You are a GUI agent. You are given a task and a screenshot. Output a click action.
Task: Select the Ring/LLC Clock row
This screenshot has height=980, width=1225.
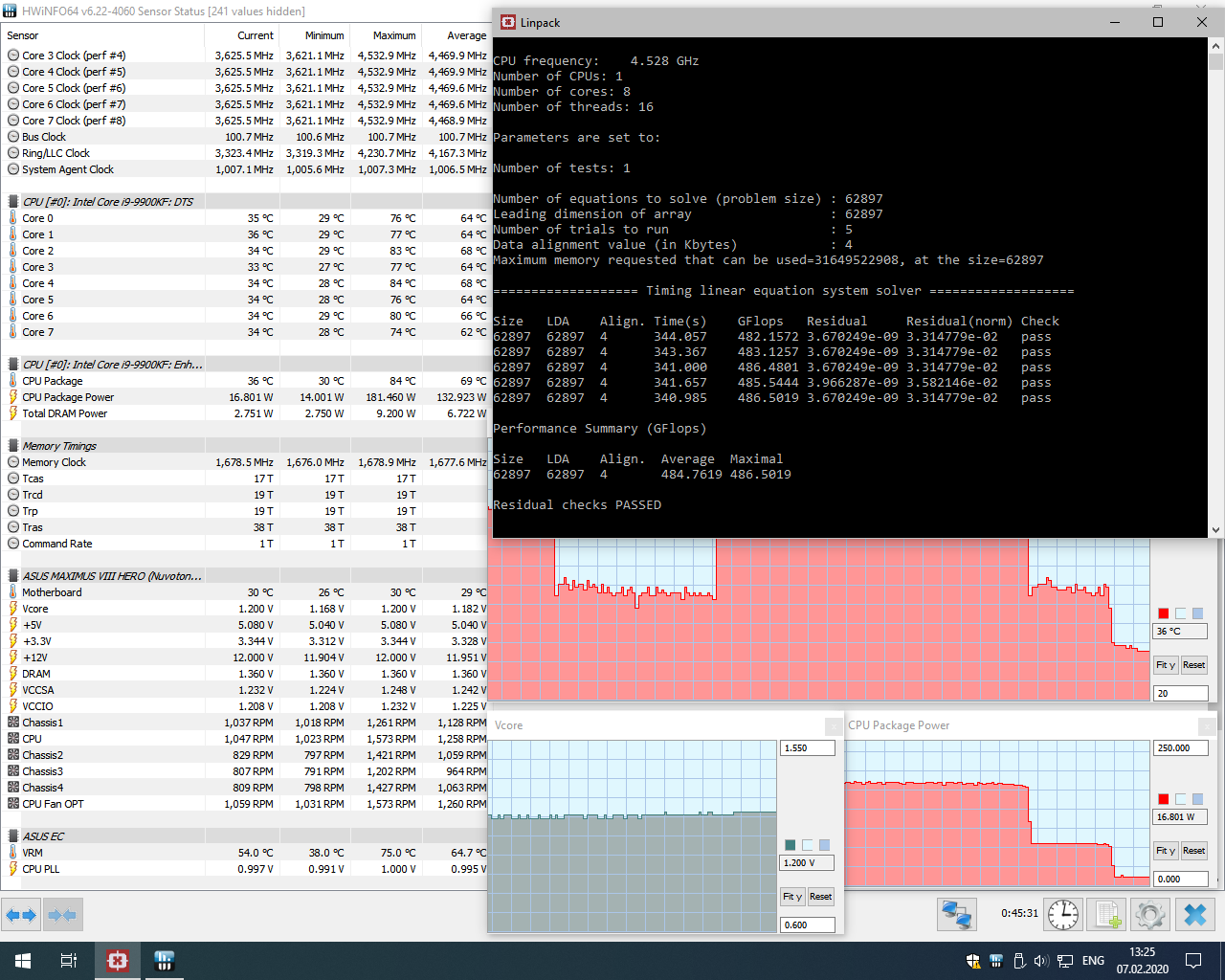(245, 153)
